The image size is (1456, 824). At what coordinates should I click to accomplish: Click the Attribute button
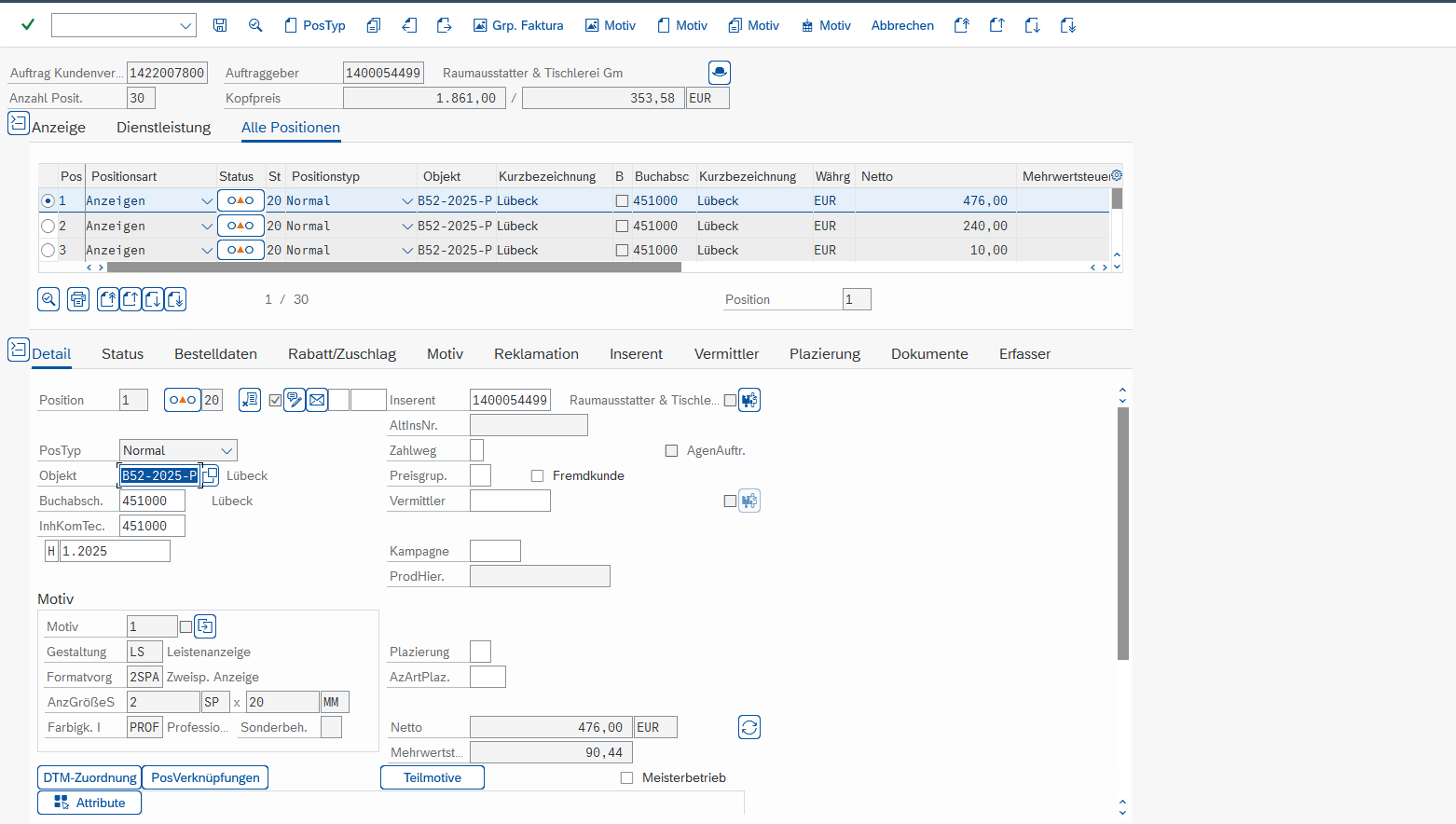tap(89, 803)
